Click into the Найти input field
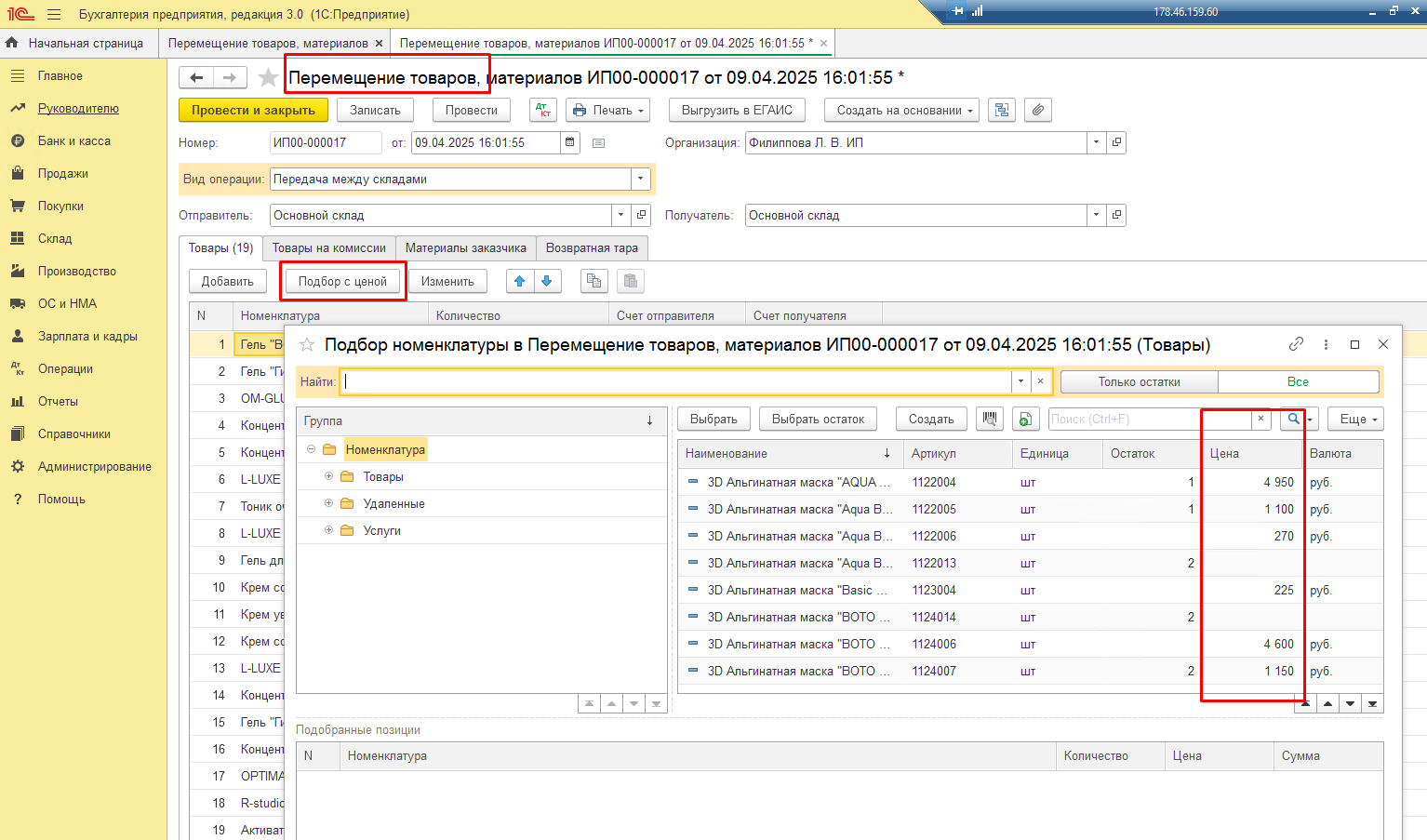Image resolution: width=1427 pixels, height=840 pixels. [676, 381]
